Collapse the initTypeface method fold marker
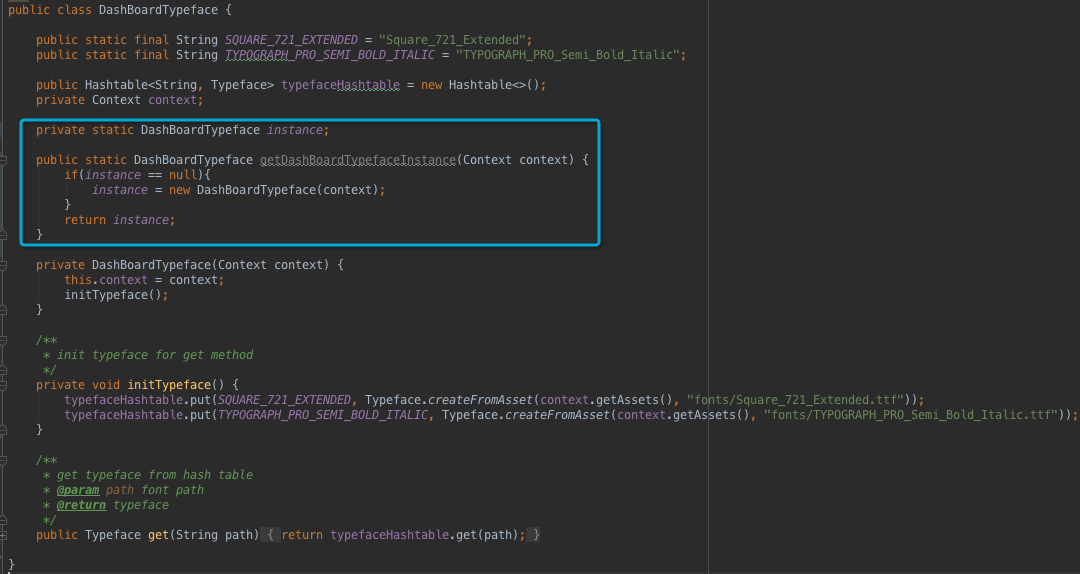This screenshot has height=574, width=1080. coord(3,385)
